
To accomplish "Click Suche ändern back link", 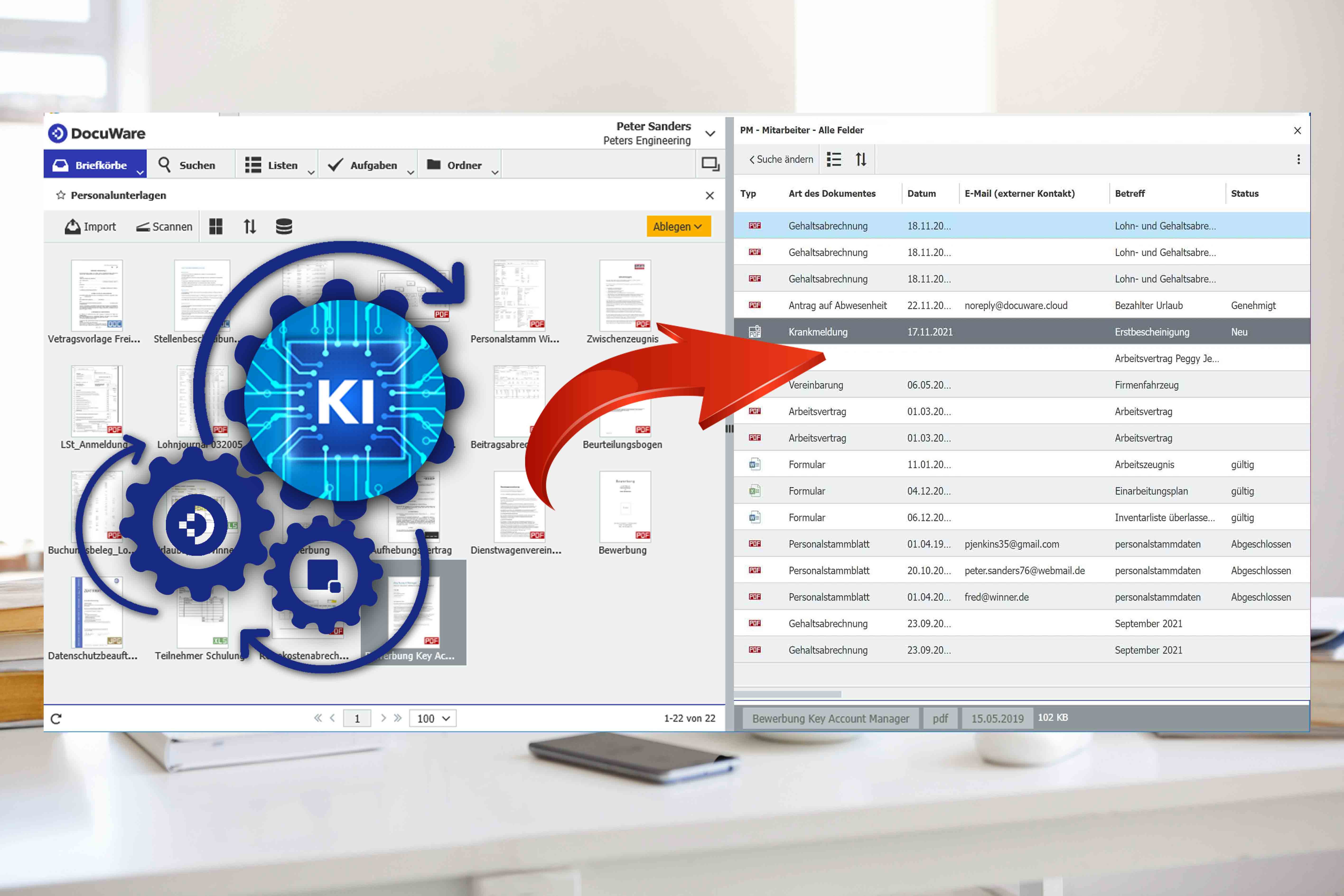I will [781, 159].
